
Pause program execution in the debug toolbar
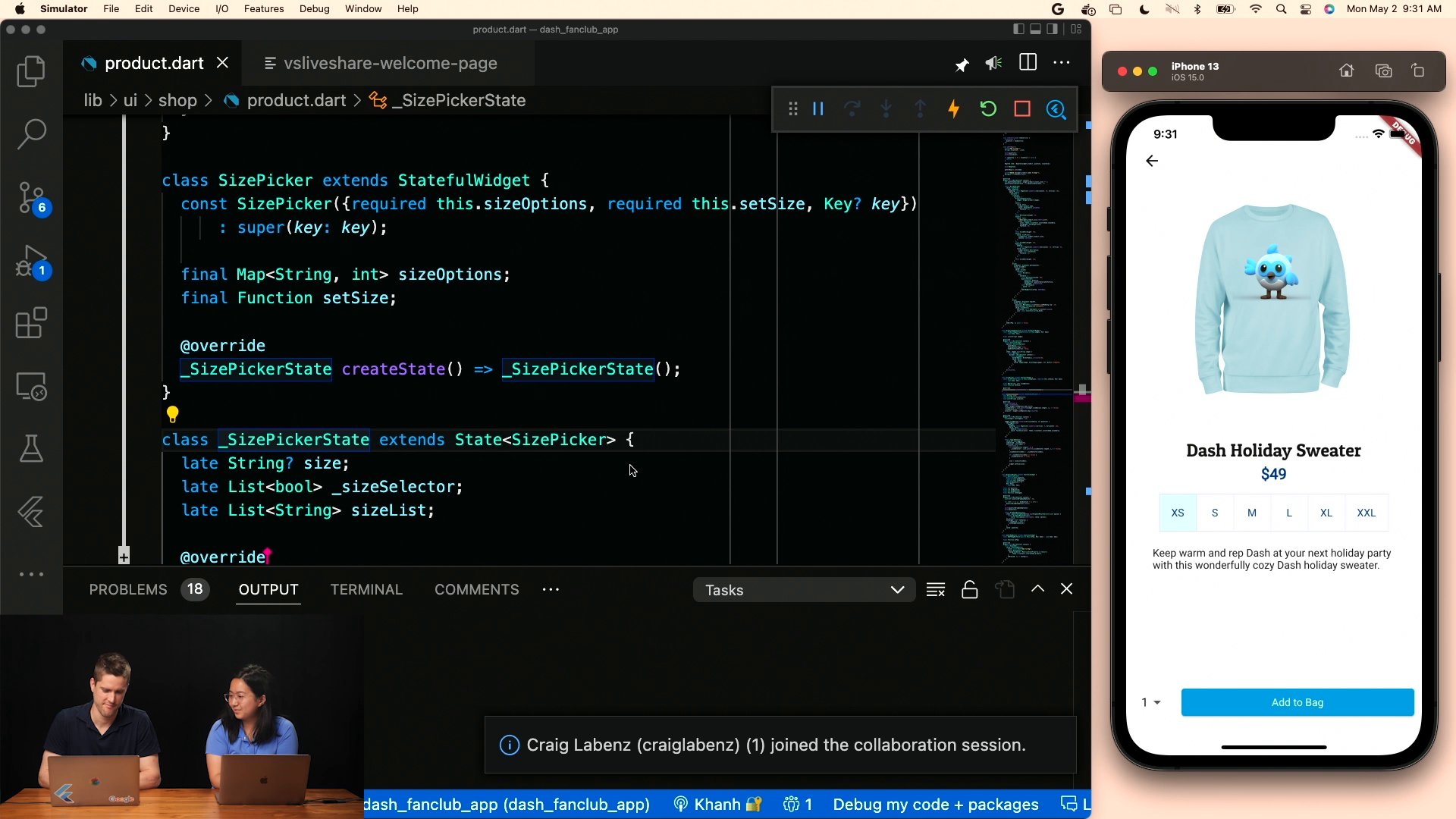(817, 108)
